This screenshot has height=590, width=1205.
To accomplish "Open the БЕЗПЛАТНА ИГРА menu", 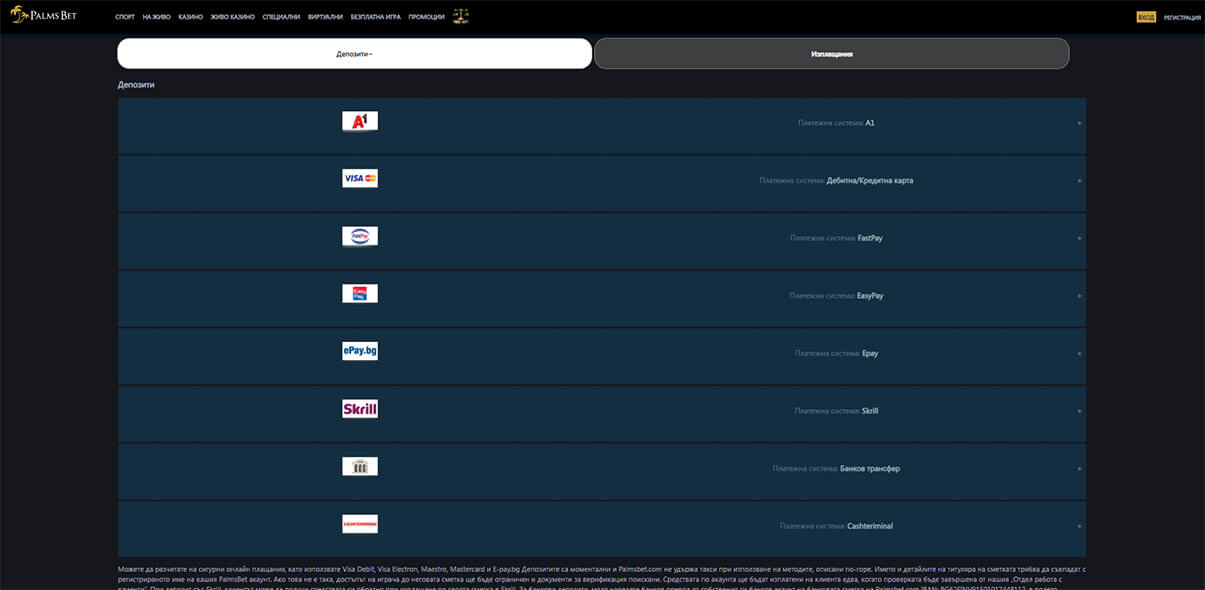I will point(377,17).
